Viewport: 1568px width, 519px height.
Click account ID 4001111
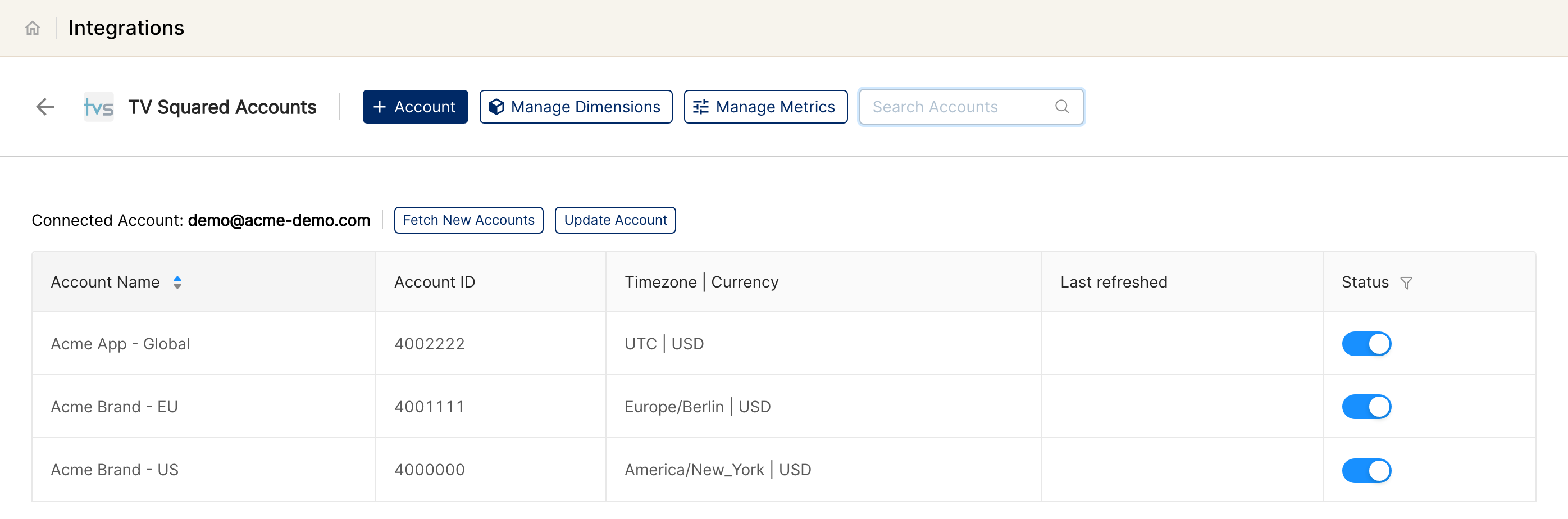(430, 407)
